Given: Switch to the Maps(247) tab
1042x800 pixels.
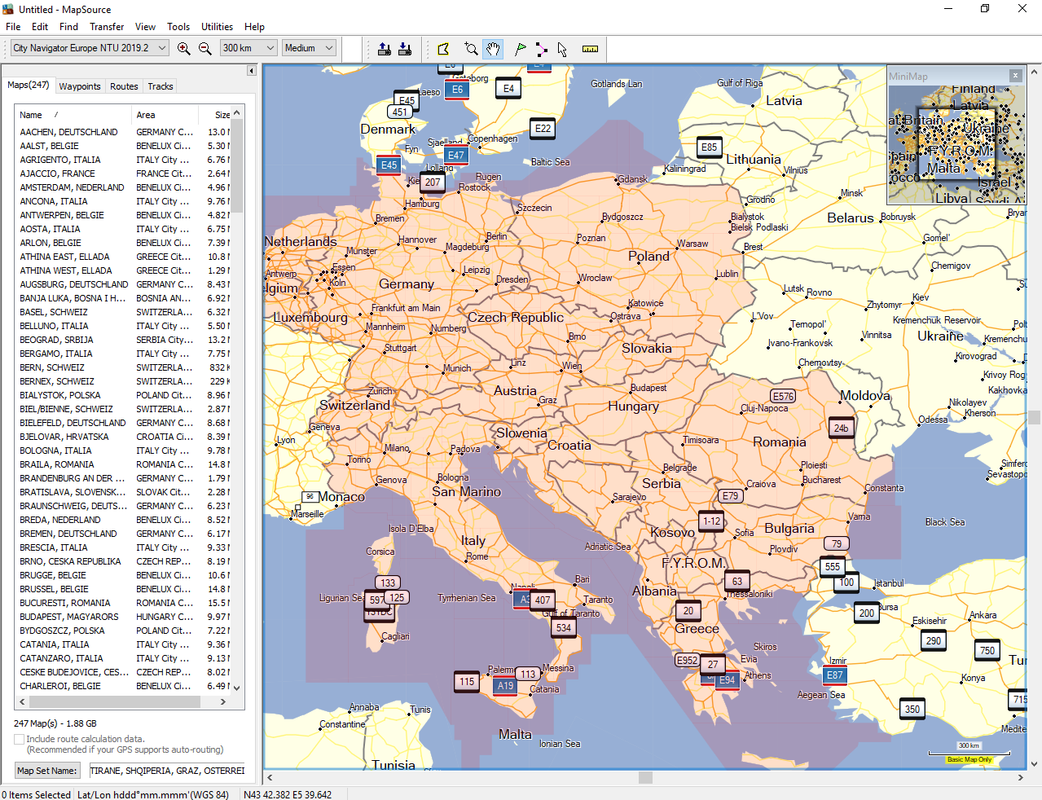Looking at the screenshot, I should click(28, 85).
